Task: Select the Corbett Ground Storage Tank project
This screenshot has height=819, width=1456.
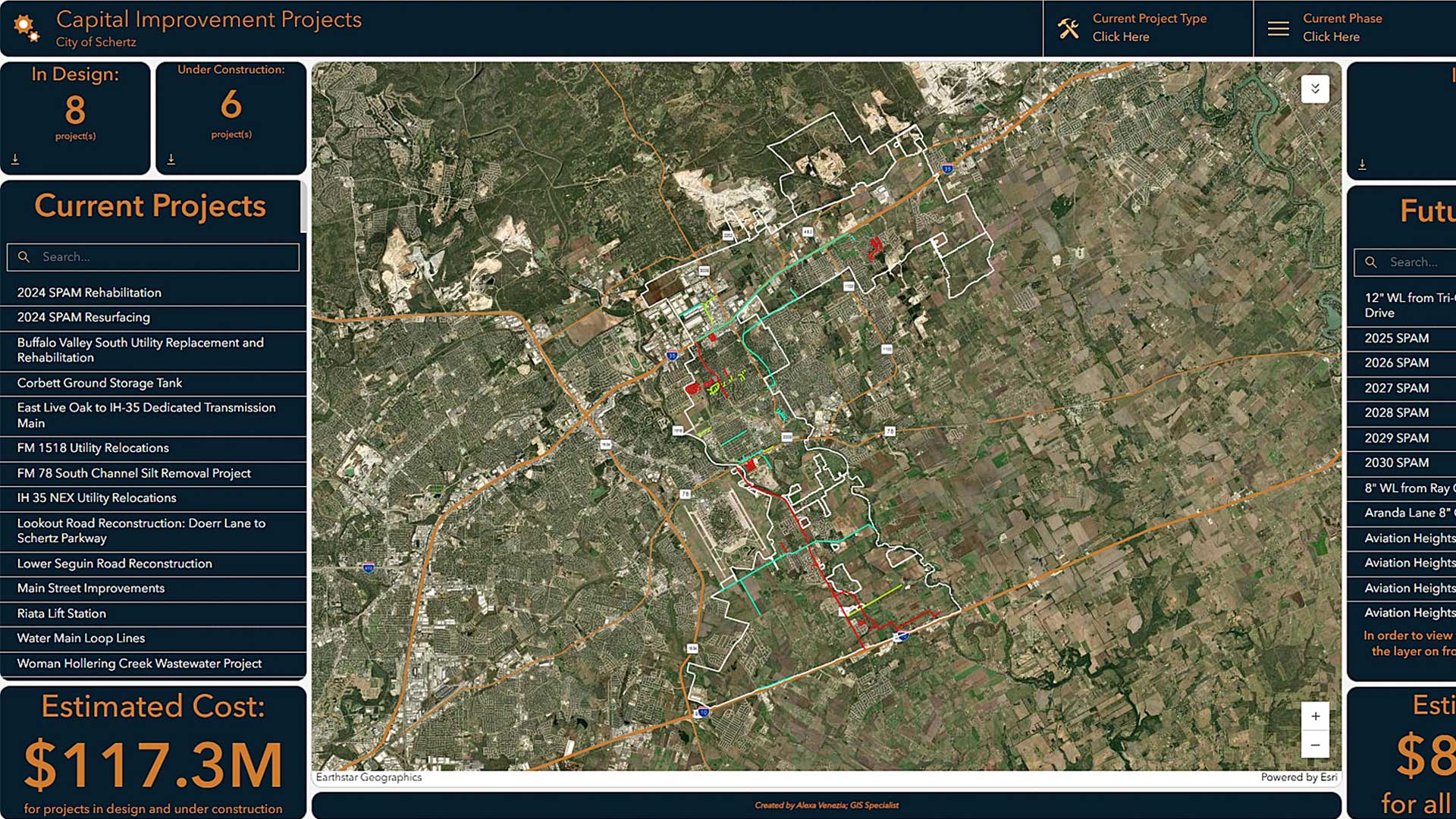Action: 99,383
